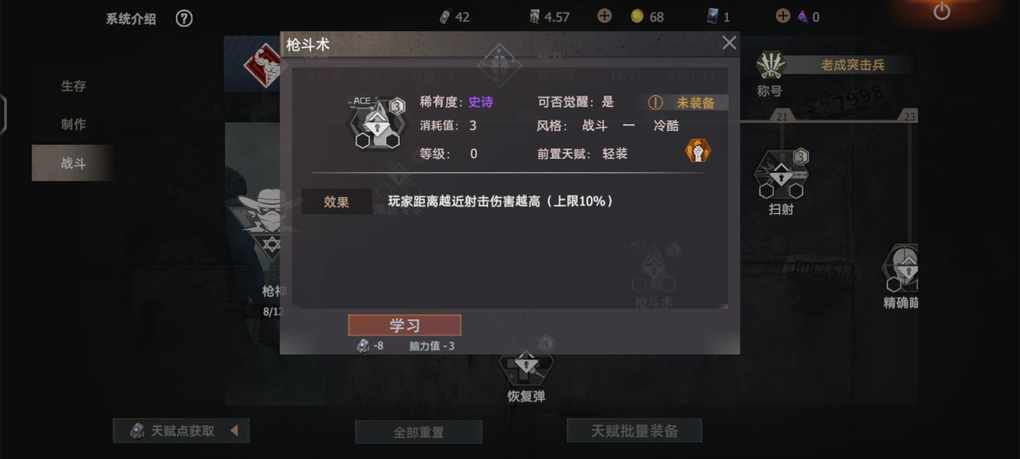Screen dimensions: 1020x459
Task: Click the 天赋批量装备 batch equip button
Action: pos(634,430)
